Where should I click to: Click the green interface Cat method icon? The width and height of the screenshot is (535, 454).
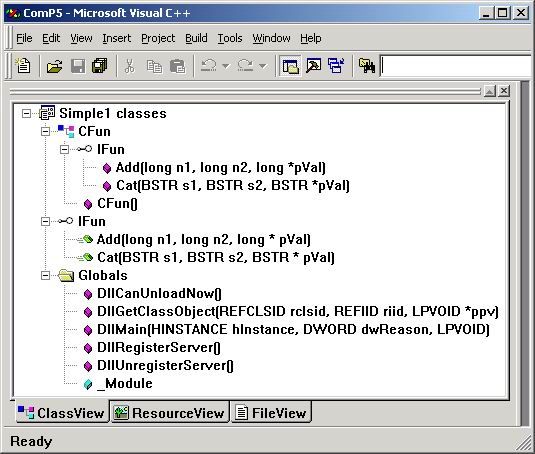[86, 257]
